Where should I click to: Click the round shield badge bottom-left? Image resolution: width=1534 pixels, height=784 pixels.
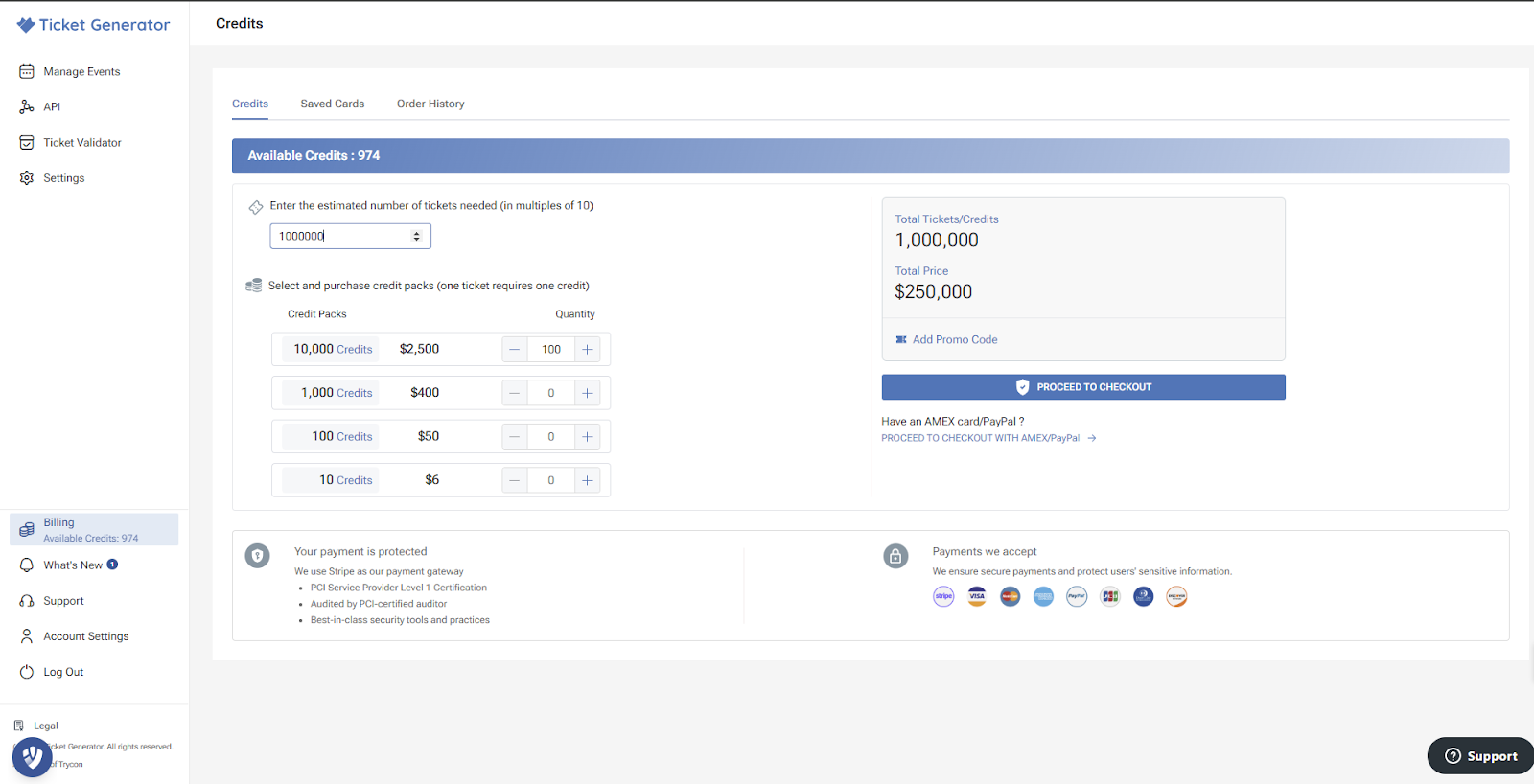click(x=33, y=757)
